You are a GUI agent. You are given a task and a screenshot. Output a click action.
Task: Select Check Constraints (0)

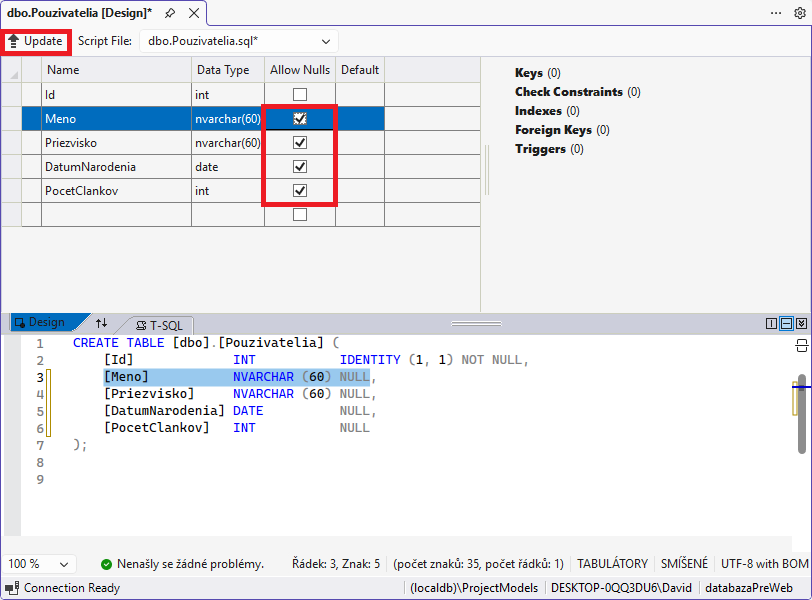tap(577, 92)
